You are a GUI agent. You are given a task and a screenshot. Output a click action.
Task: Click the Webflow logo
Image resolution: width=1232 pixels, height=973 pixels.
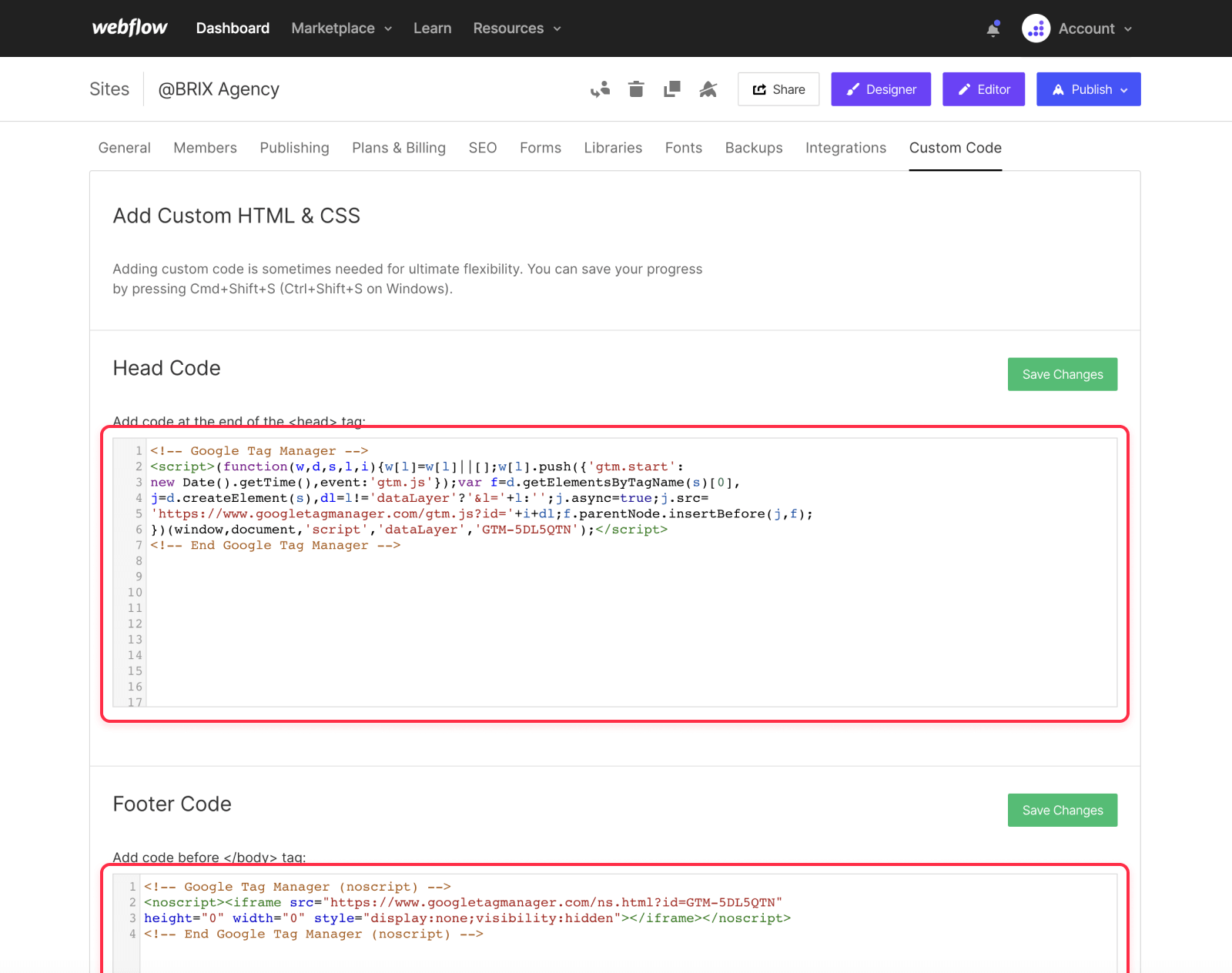pyautogui.click(x=129, y=28)
